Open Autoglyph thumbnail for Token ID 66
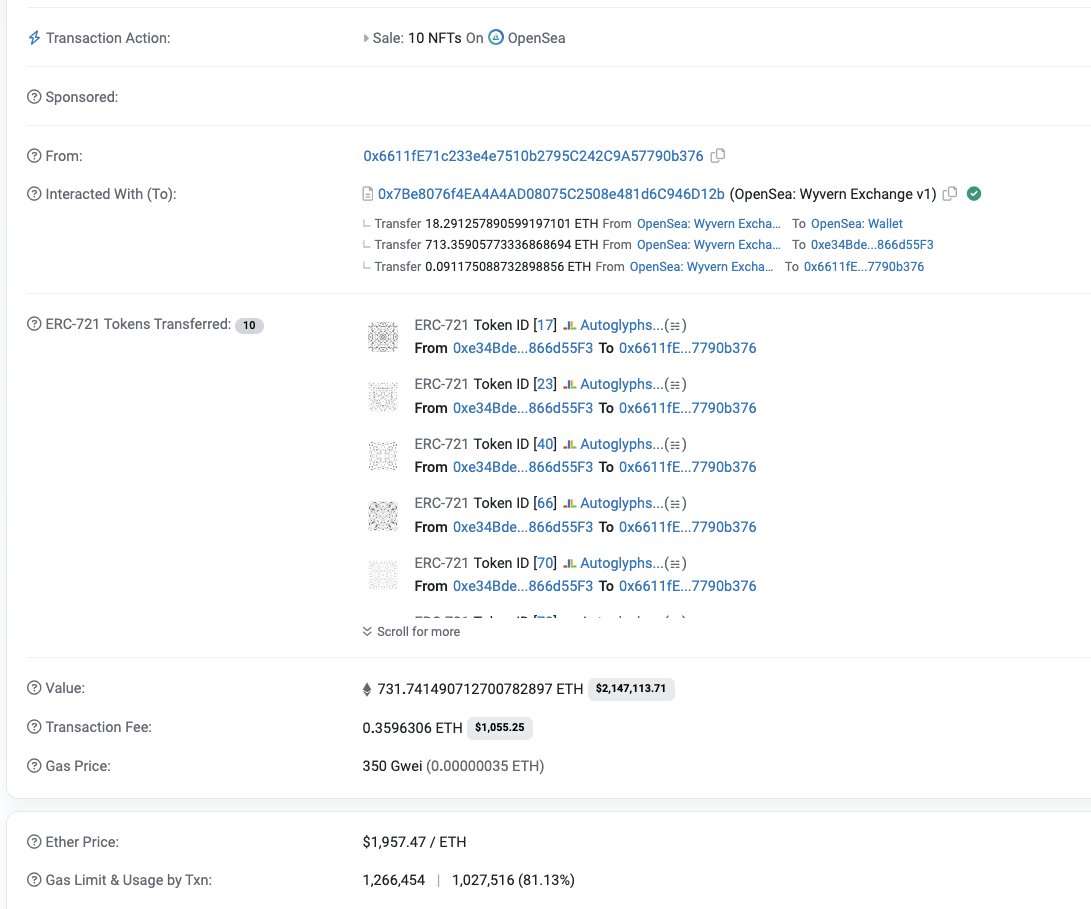Image resolution: width=1091 pixels, height=909 pixels. 383,516
